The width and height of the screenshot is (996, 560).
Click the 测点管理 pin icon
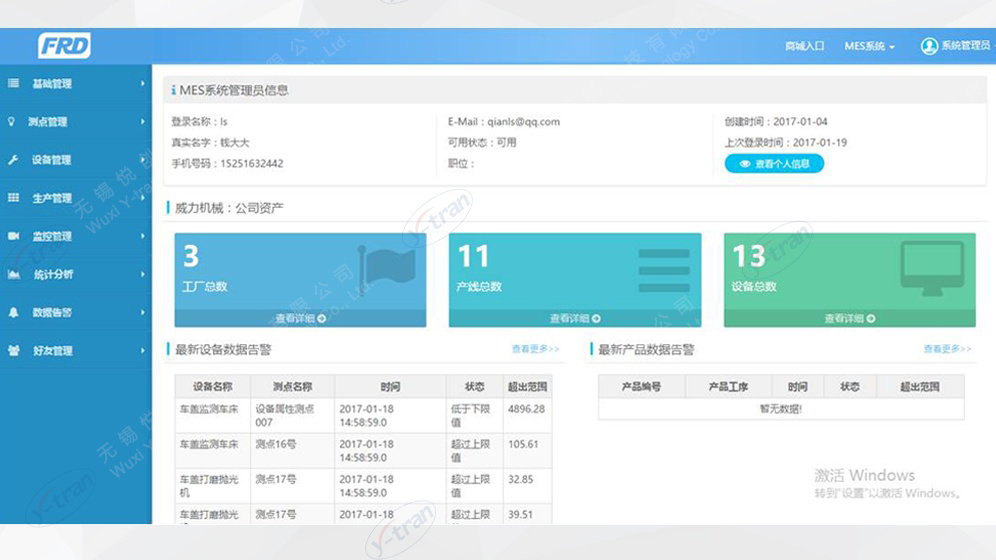point(12,122)
